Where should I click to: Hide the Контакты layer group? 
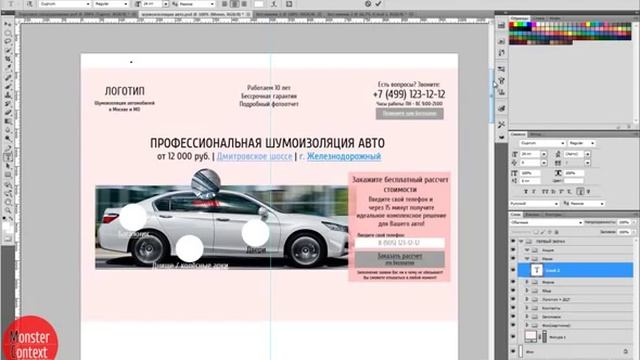(x=513, y=308)
